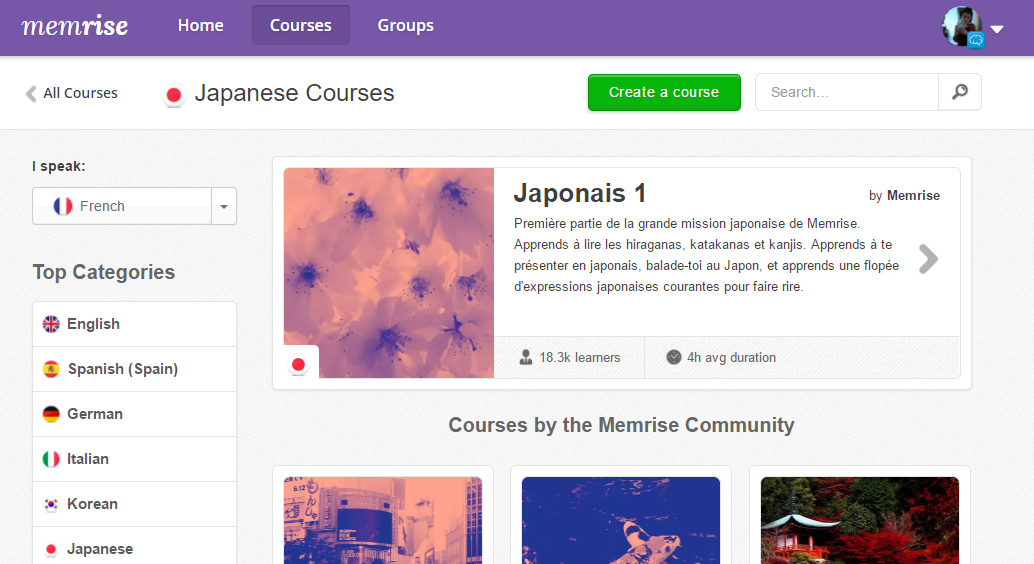Open the Tokyo street community course thumbnail
1034x564 pixels.
tap(383, 520)
